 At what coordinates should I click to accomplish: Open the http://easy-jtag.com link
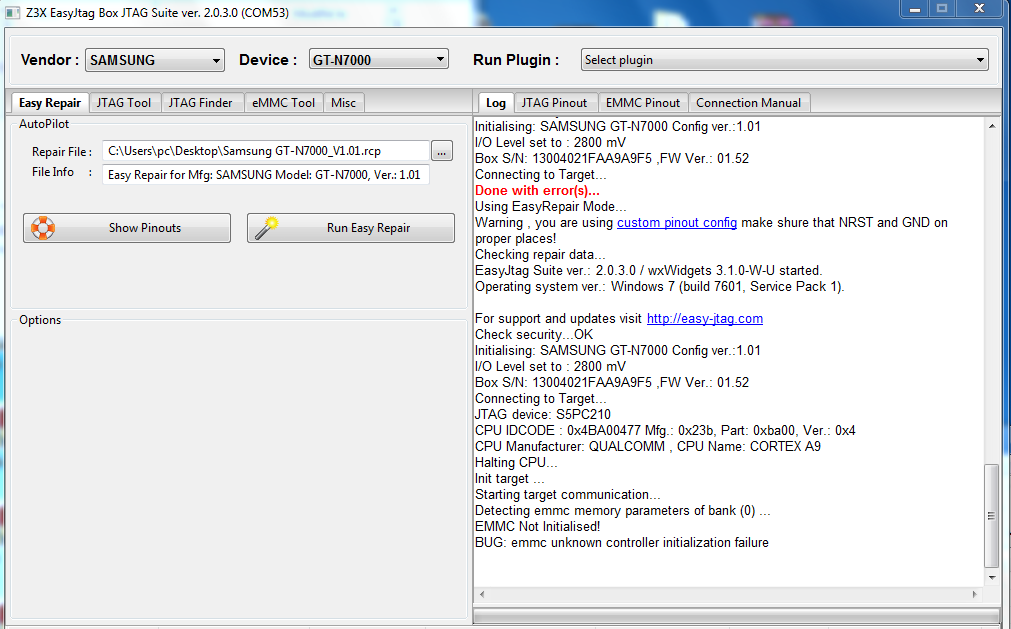705,318
